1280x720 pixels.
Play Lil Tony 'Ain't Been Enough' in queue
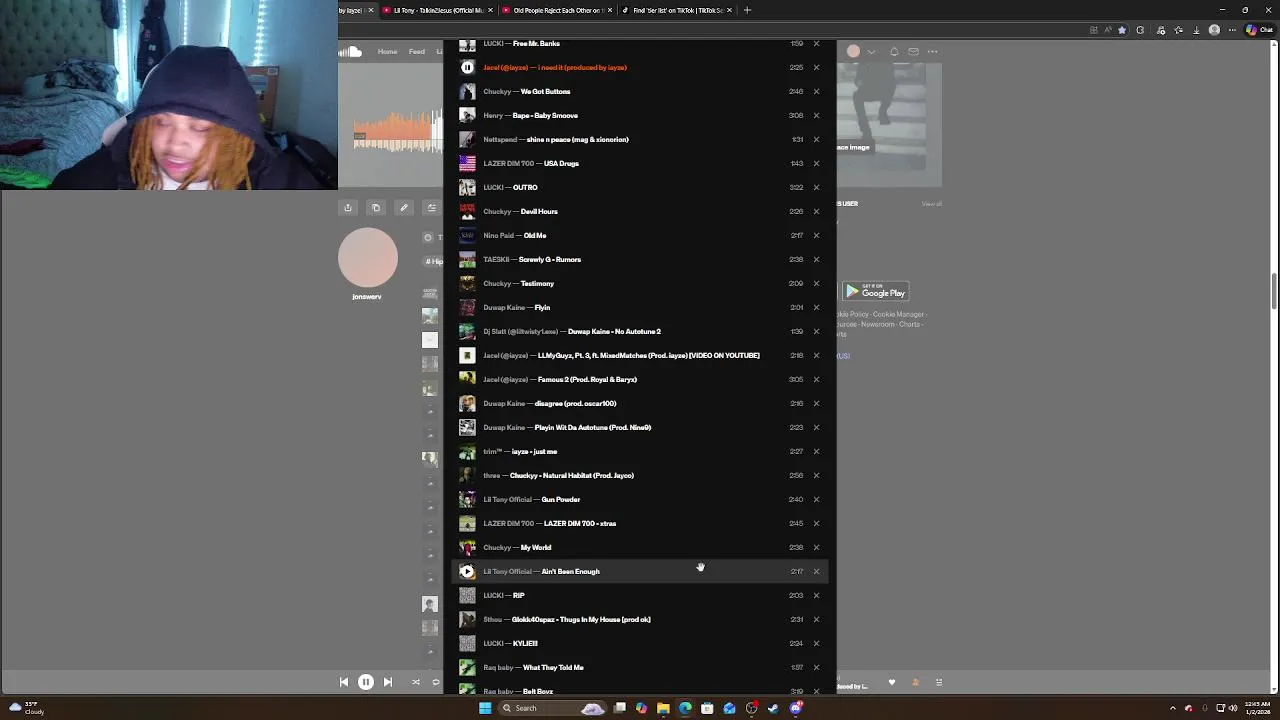pyautogui.click(x=467, y=571)
